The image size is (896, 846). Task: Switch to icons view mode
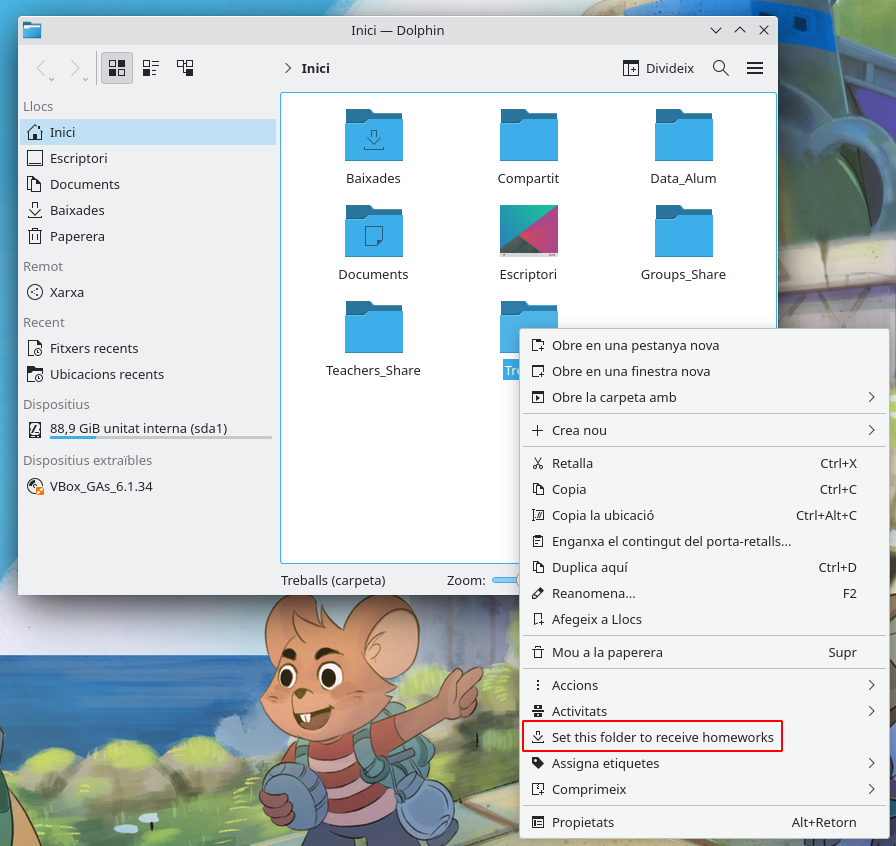pyautogui.click(x=117, y=68)
